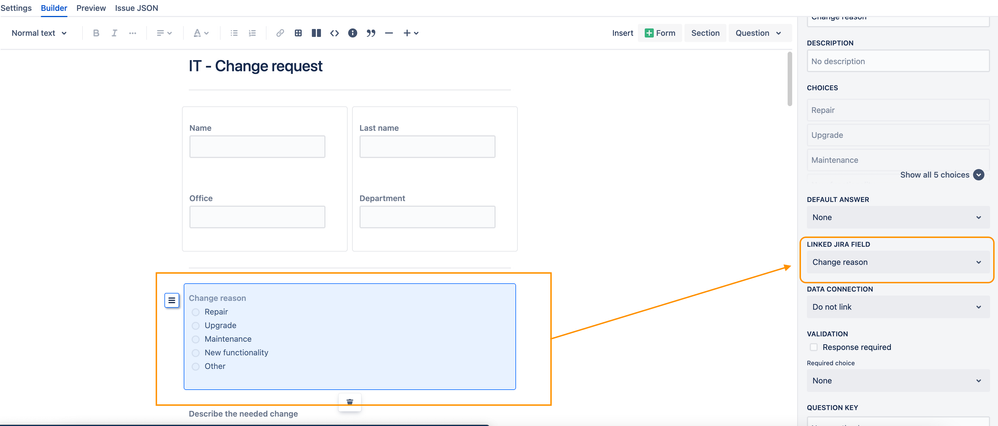Click the Name input field
This screenshot has height=426, width=998.
click(x=257, y=146)
